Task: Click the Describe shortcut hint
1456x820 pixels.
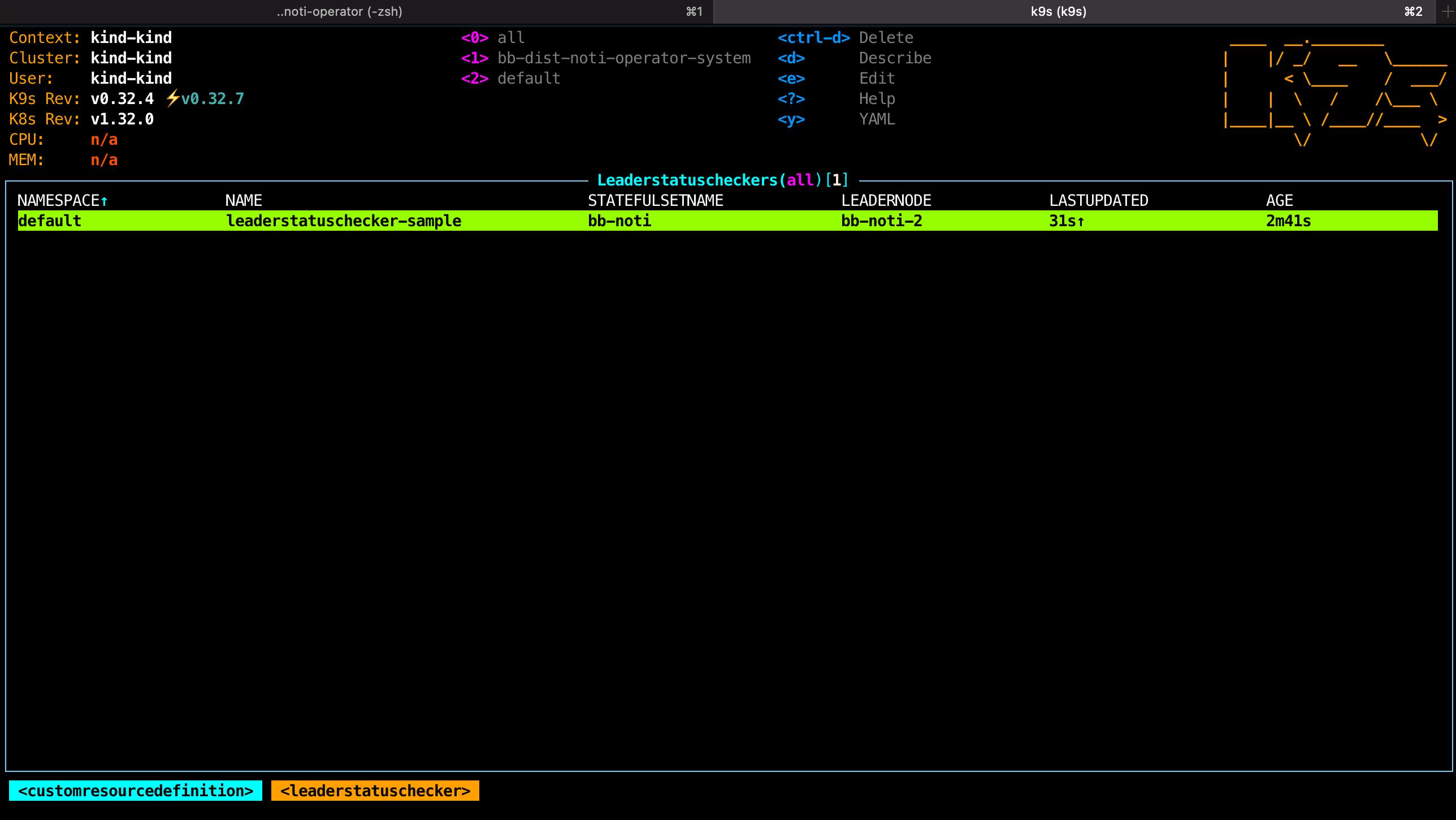Action: 895,58
